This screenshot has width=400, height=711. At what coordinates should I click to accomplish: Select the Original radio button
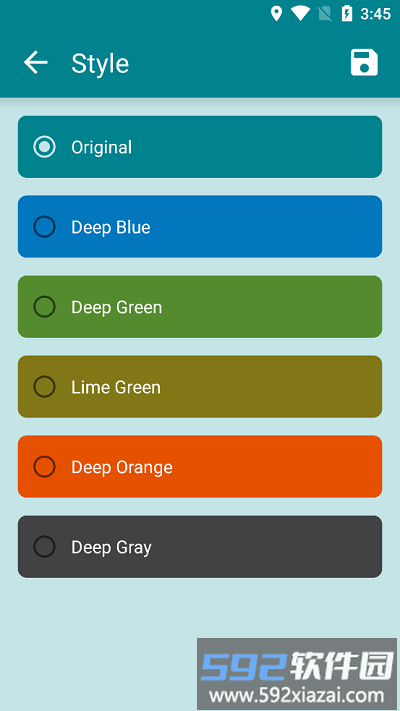point(44,147)
